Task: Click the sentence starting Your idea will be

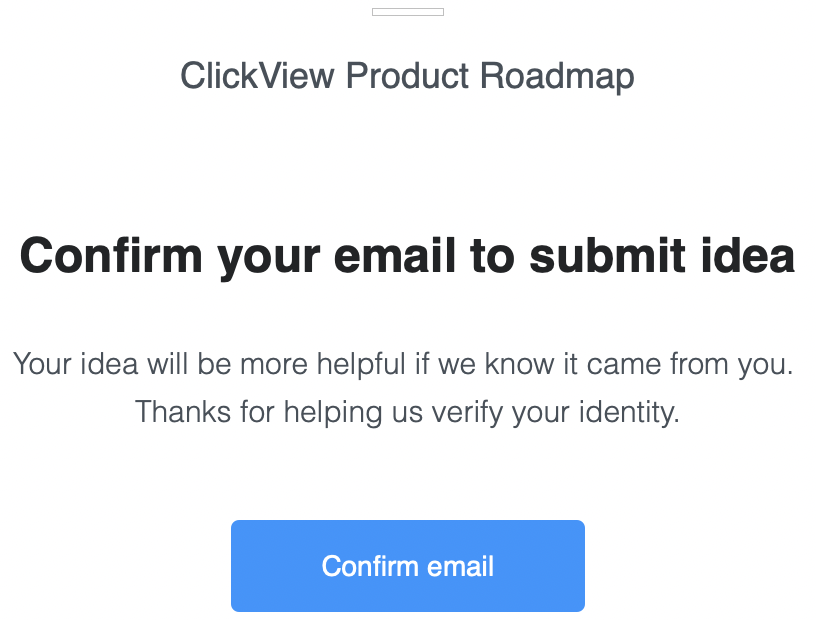Action: pos(403,364)
